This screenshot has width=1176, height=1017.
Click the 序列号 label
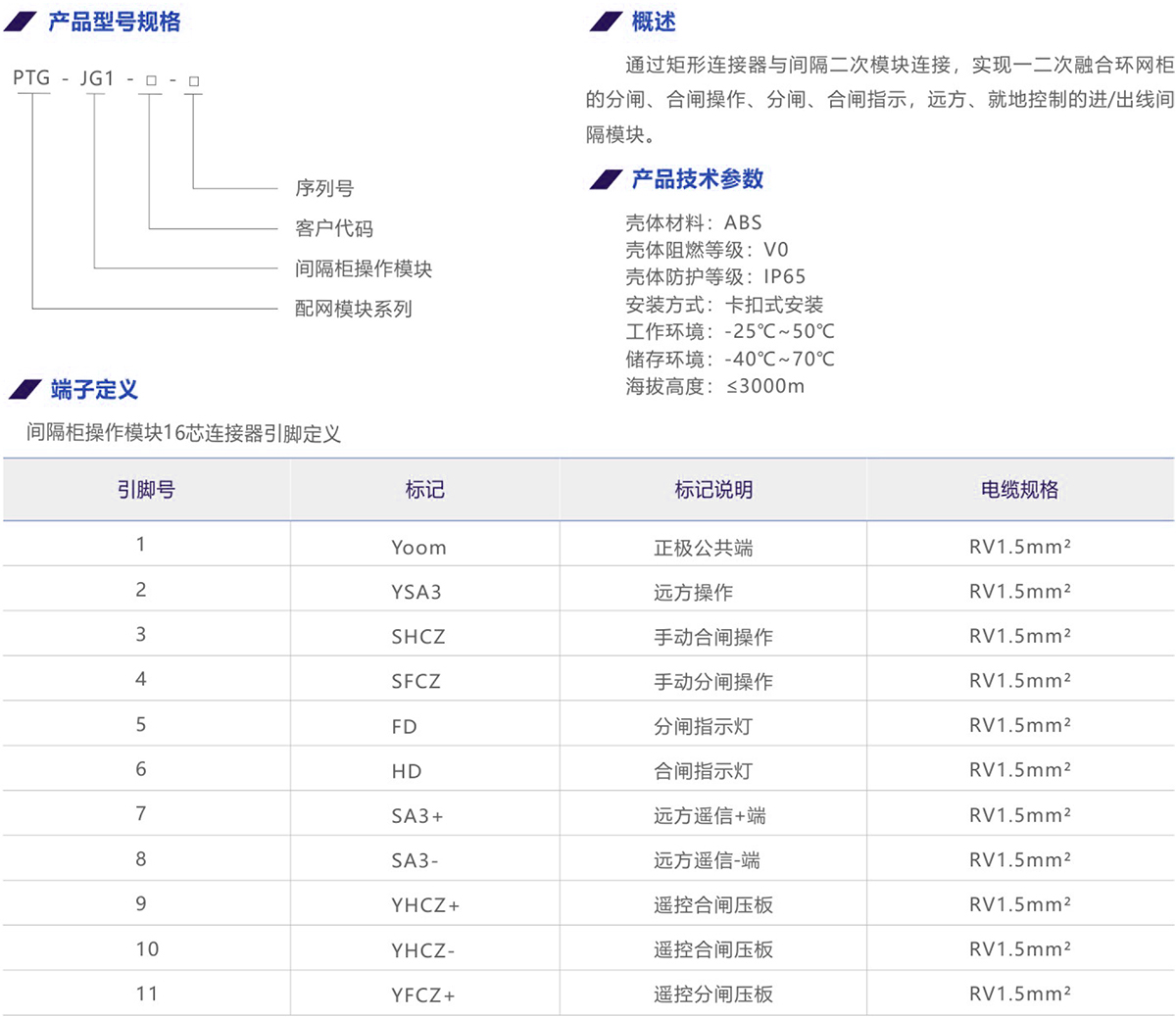click(324, 188)
